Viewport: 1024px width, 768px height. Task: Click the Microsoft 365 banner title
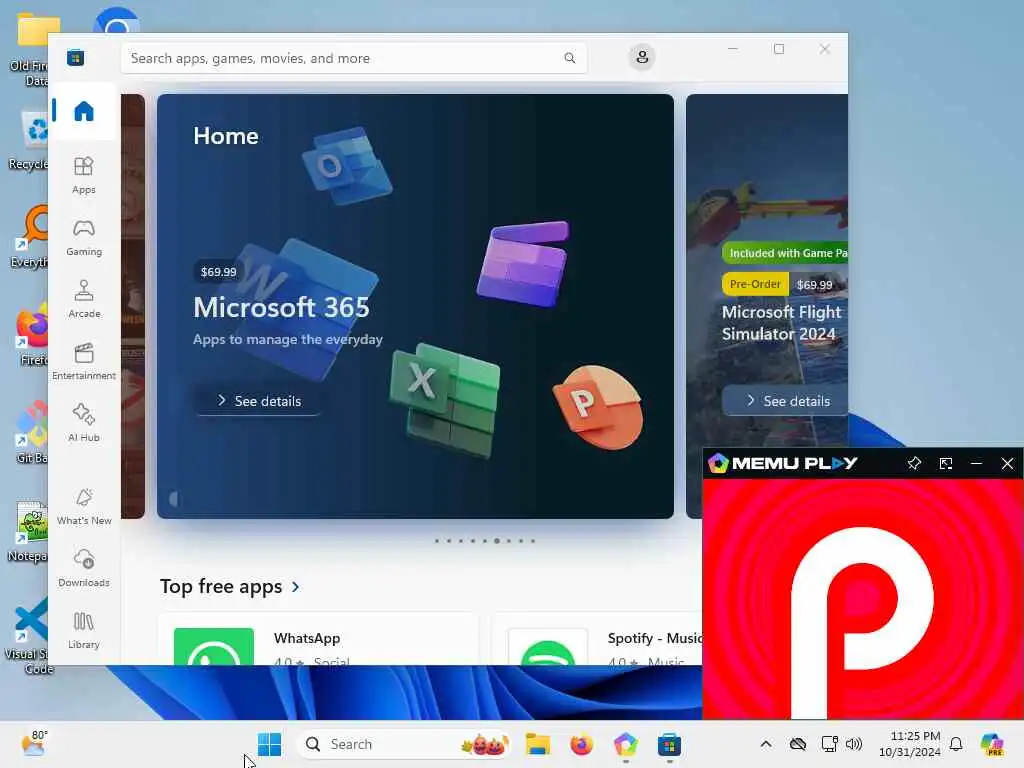[x=281, y=308]
